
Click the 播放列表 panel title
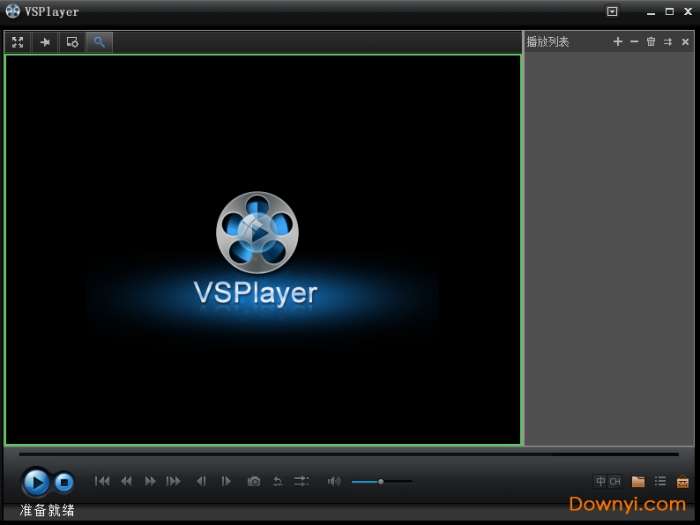(x=548, y=42)
